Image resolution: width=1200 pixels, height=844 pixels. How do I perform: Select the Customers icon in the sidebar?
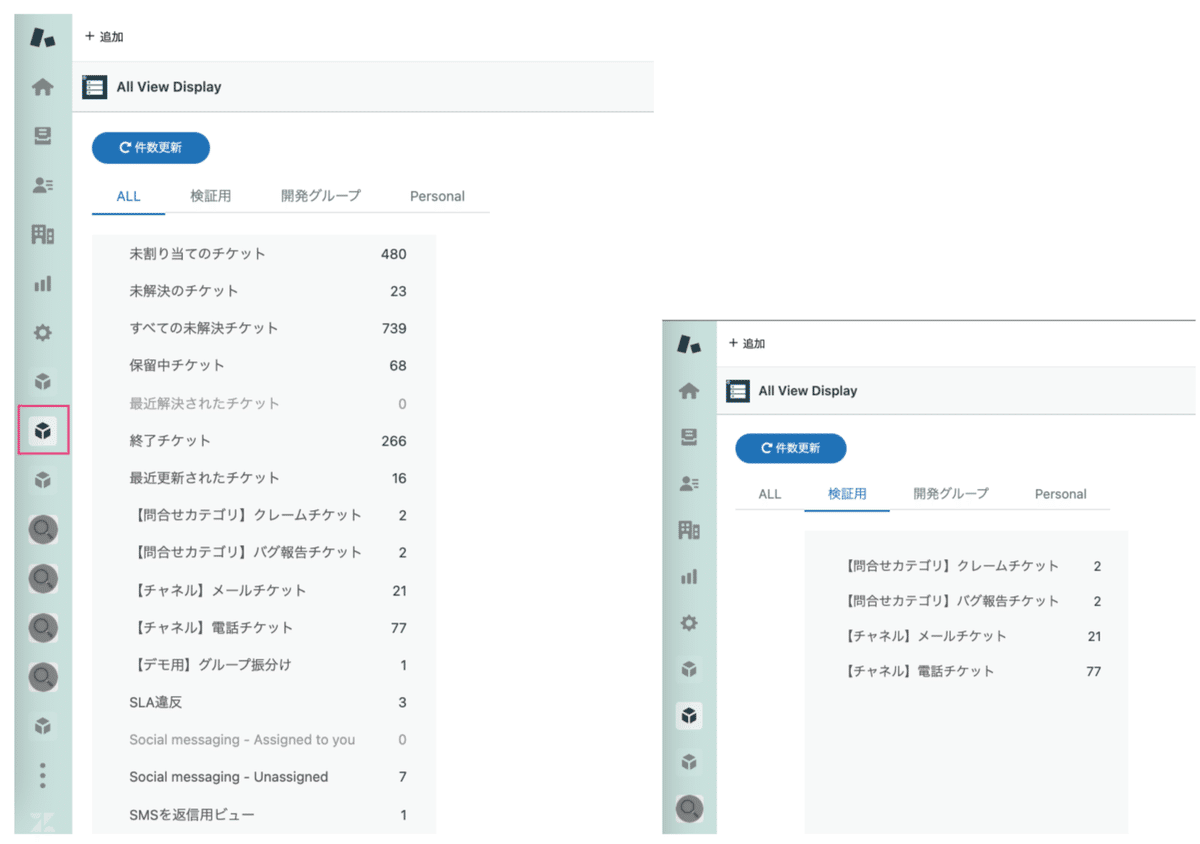tap(42, 184)
